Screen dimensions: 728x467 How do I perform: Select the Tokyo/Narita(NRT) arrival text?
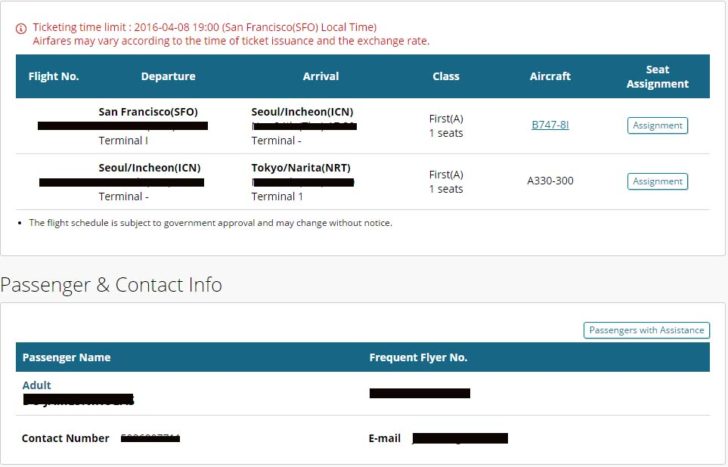pyautogui.click(x=301, y=168)
